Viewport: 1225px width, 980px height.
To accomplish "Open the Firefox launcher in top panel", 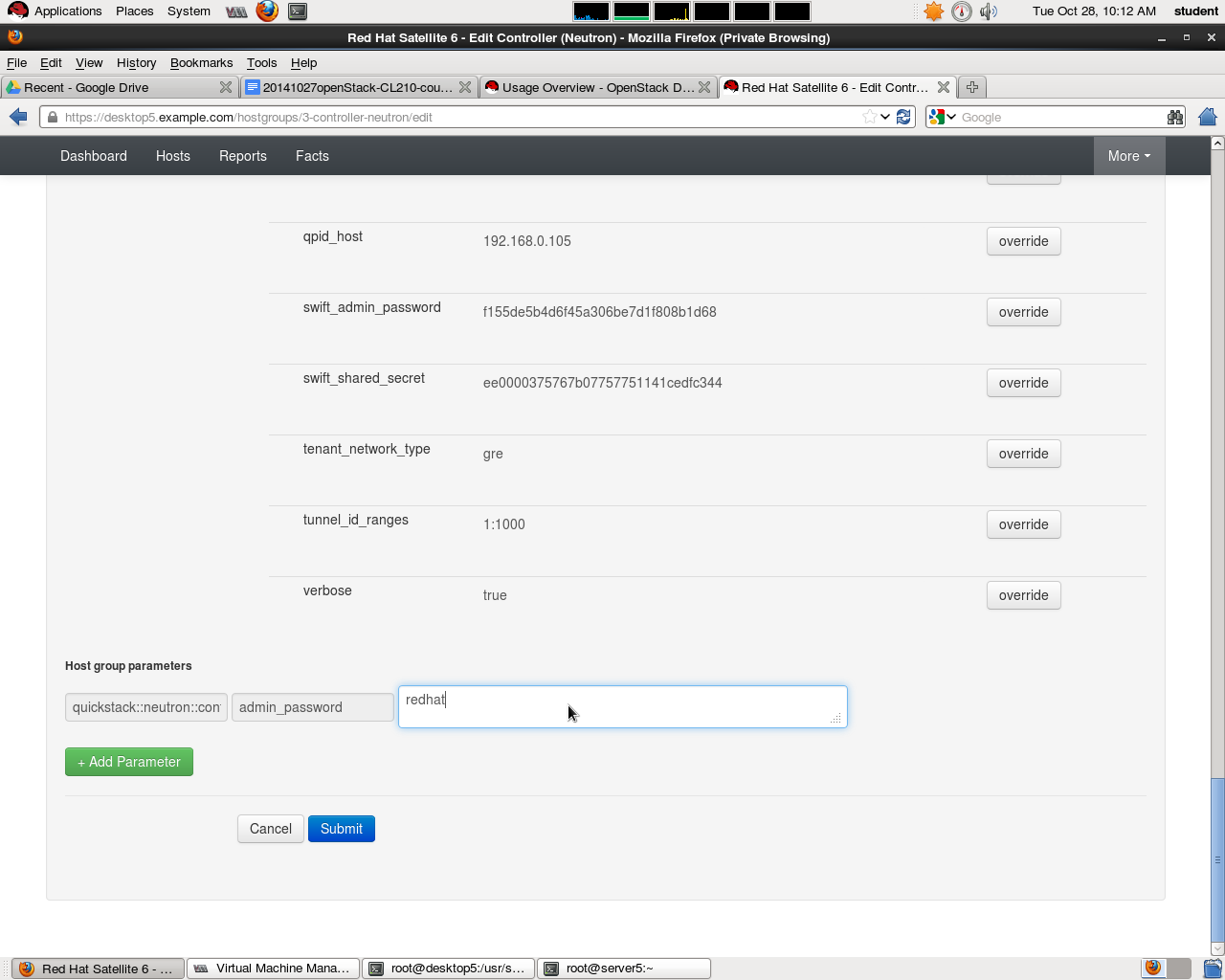I will click(x=267, y=11).
